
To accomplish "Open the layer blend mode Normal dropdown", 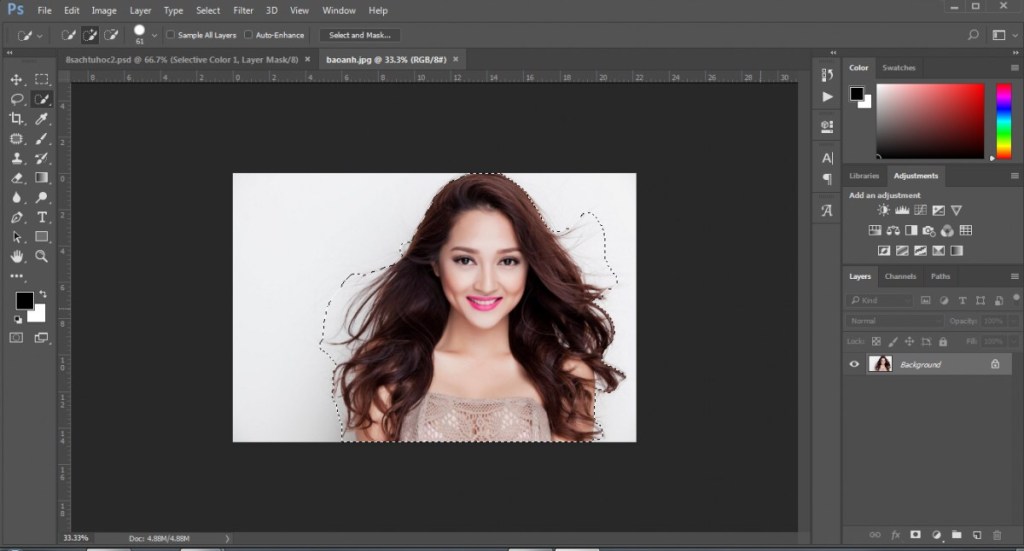I will 895,321.
